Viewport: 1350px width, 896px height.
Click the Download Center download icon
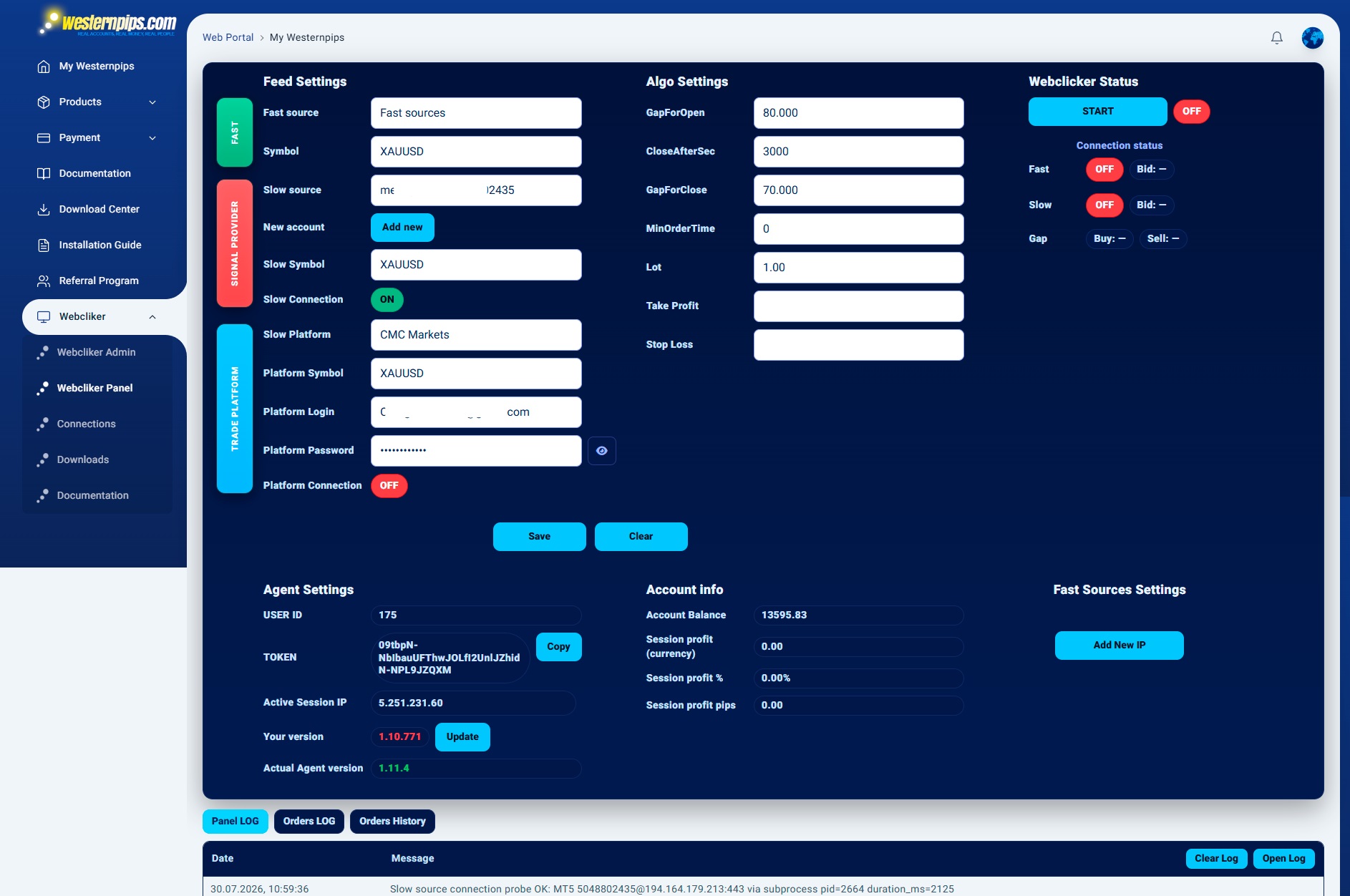click(x=44, y=209)
